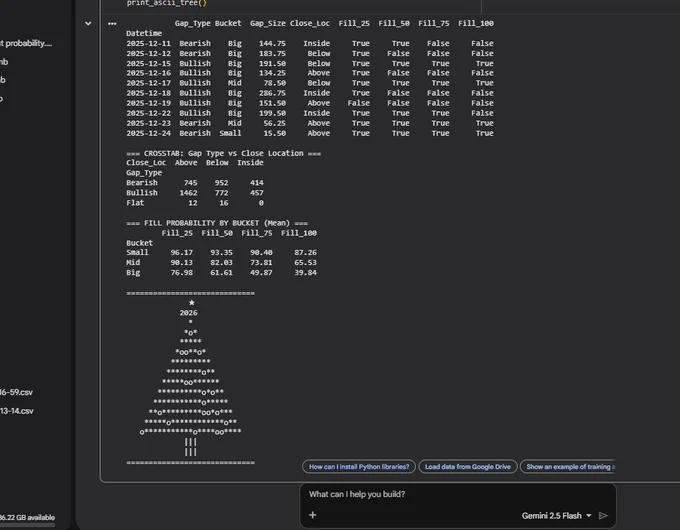Click the 'Close_Loc' column header
This screenshot has width=680, height=530.
click(x=310, y=23)
